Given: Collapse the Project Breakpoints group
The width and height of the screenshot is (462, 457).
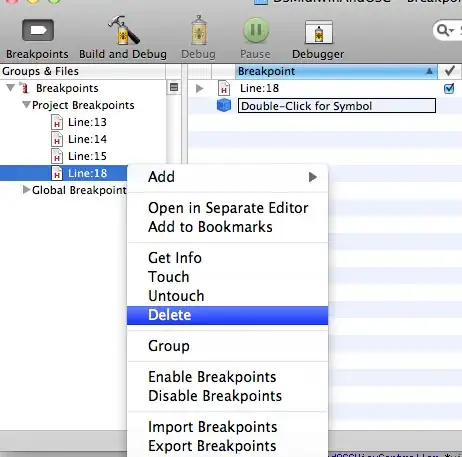Looking at the screenshot, I should pos(26,105).
